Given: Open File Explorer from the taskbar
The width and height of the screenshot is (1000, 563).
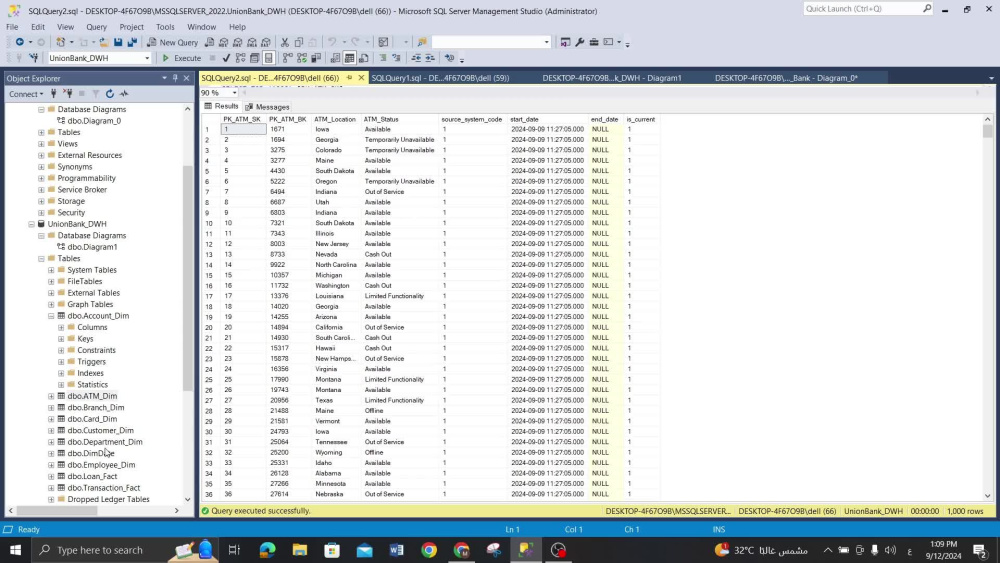Looking at the screenshot, I should coord(300,550).
